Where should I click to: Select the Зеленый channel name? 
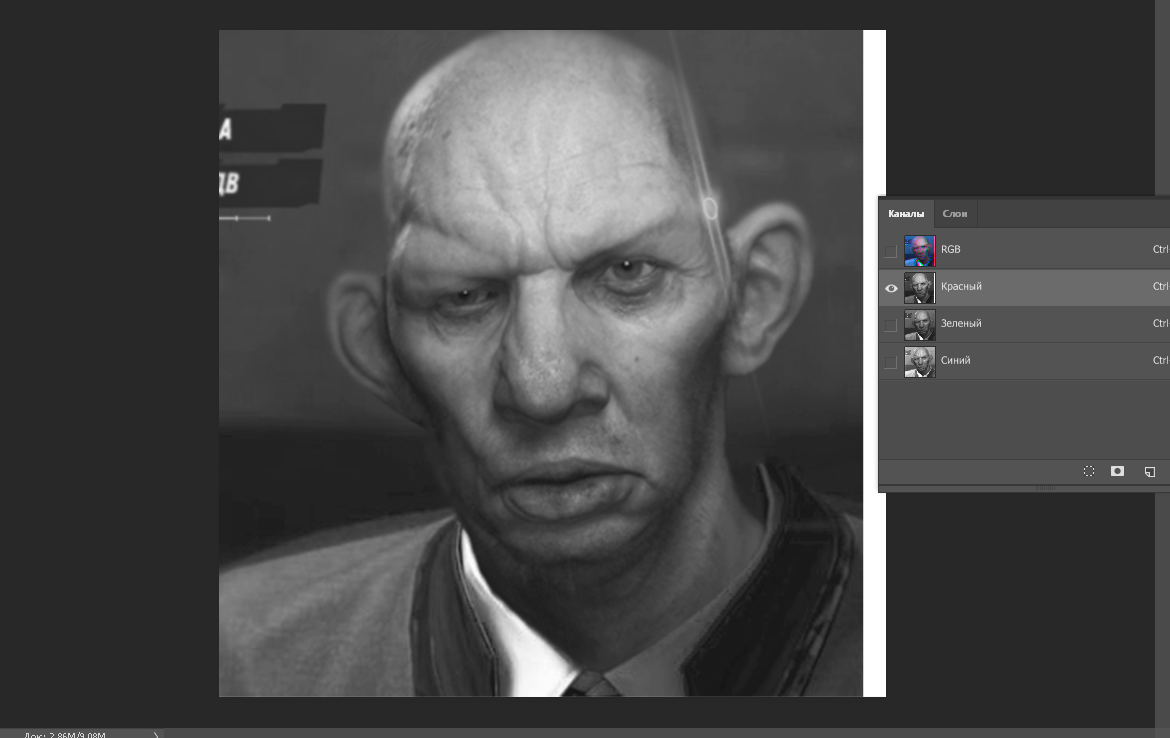(x=961, y=323)
